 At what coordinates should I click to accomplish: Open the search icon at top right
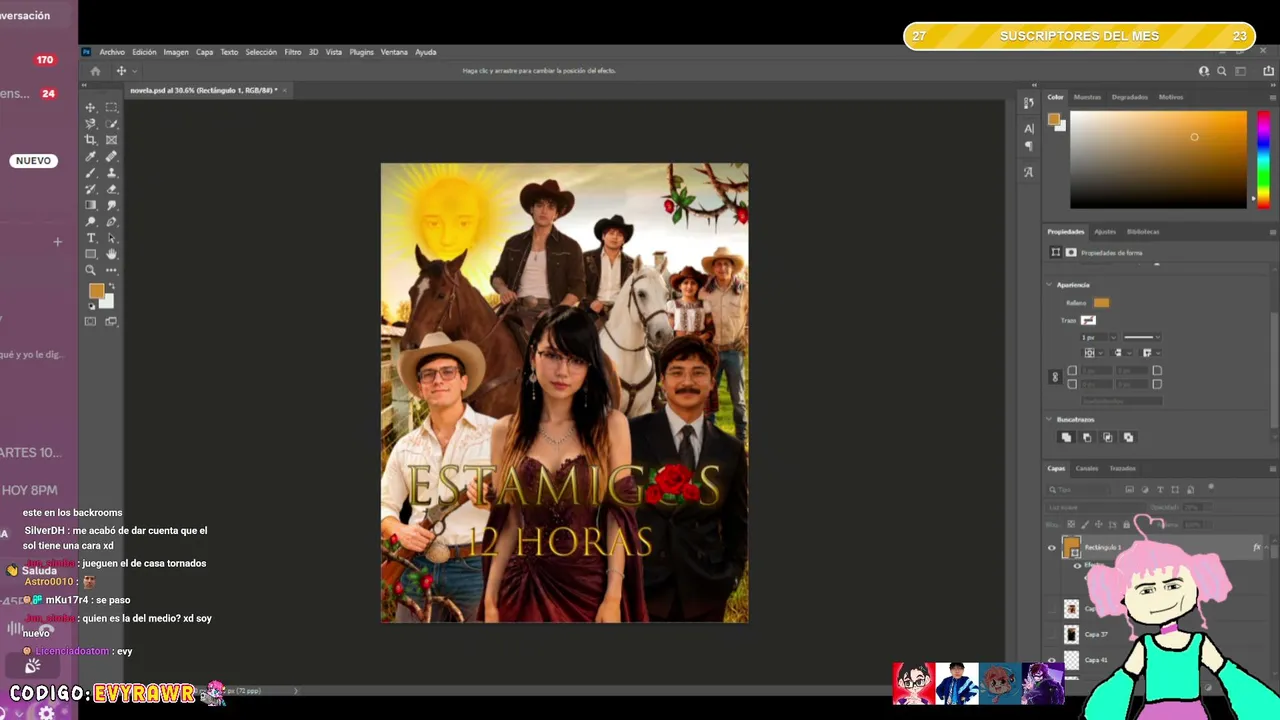click(1221, 71)
